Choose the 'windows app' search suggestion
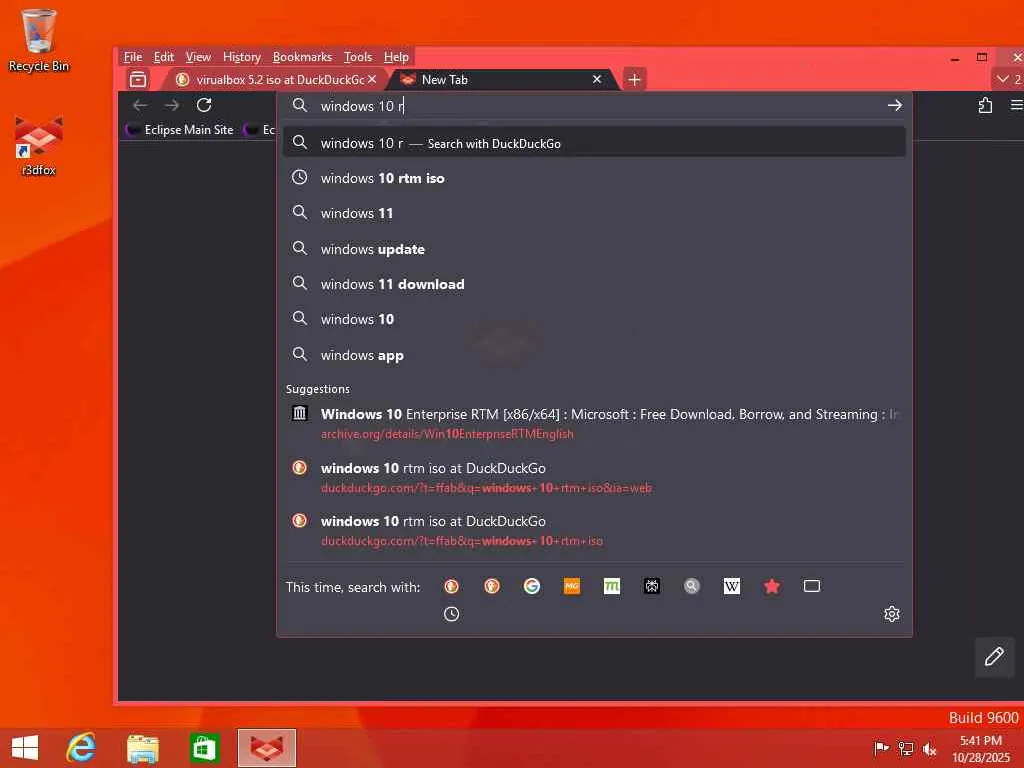Image resolution: width=1024 pixels, height=768 pixels. point(594,355)
